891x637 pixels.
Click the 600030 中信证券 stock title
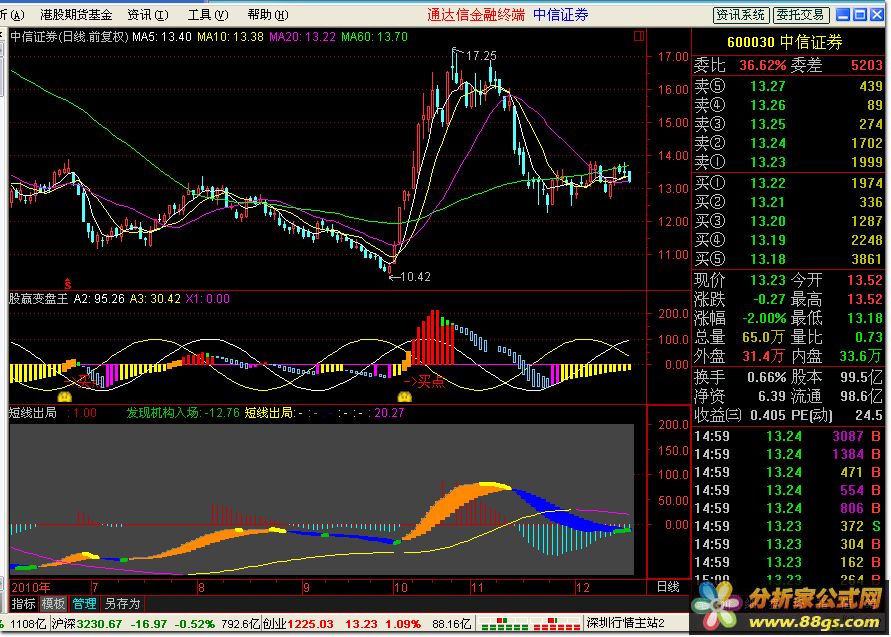[x=785, y=42]
